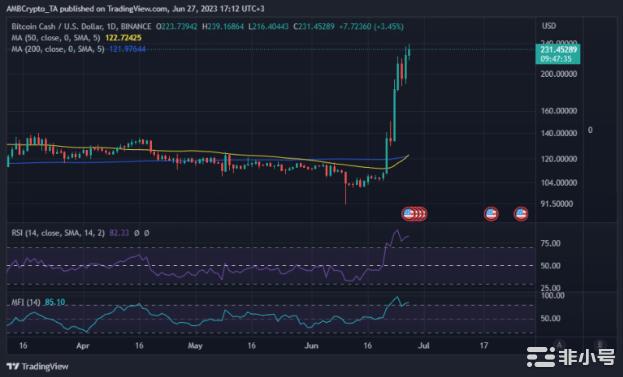This screenshot has width=623, height=377.
Task: Click the bar countdown 09:47:35
Action: pos(556,59)
